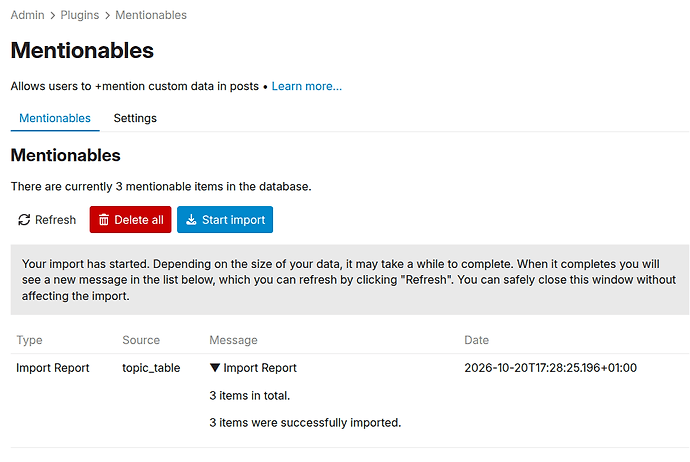Viewport: 690px width, 462px height.
Task: Switch to the Mentionables tab
Action: click(x=55, y=118)
